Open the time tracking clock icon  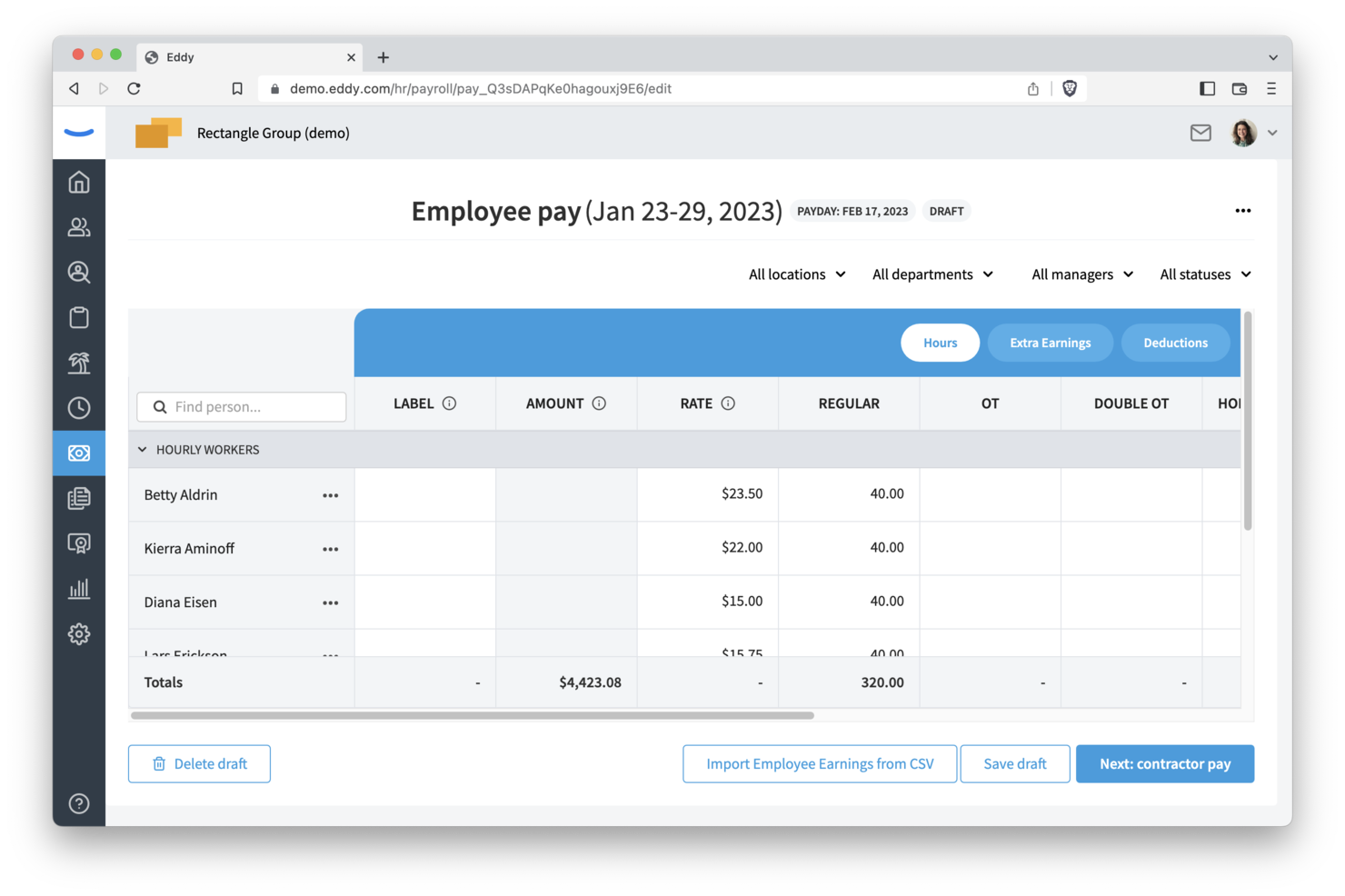click(x=79, y=408)
